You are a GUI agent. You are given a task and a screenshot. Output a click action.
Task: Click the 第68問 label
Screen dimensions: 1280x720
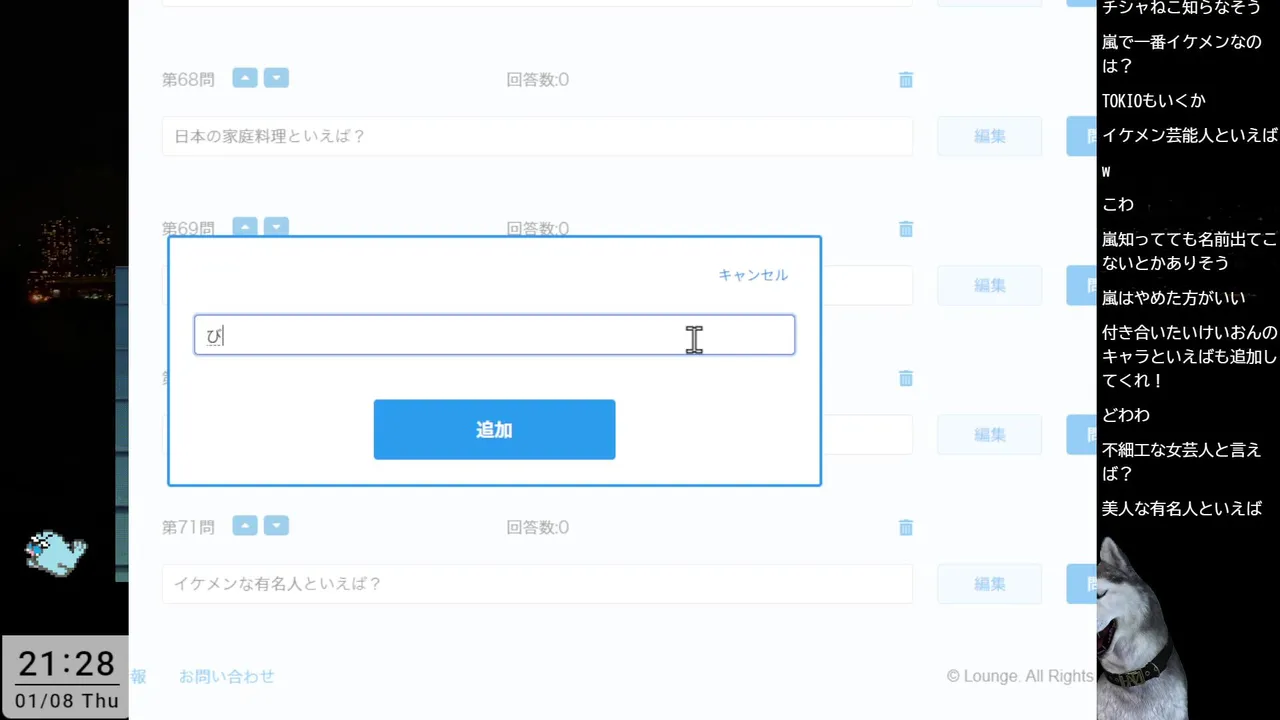(x=188, y=80)
